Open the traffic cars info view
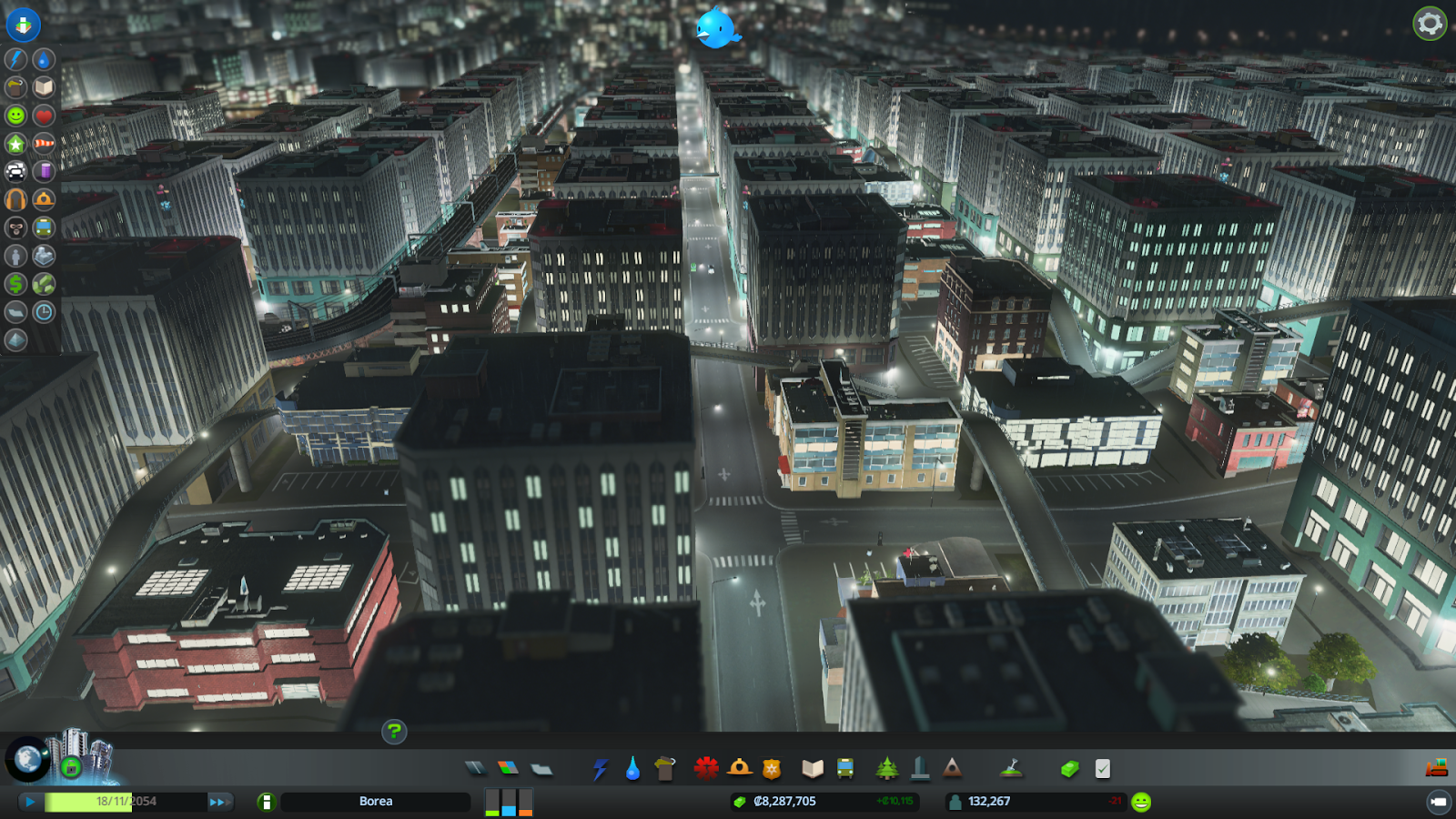This screenshot has width=1456, height=819. pos(15,171)
